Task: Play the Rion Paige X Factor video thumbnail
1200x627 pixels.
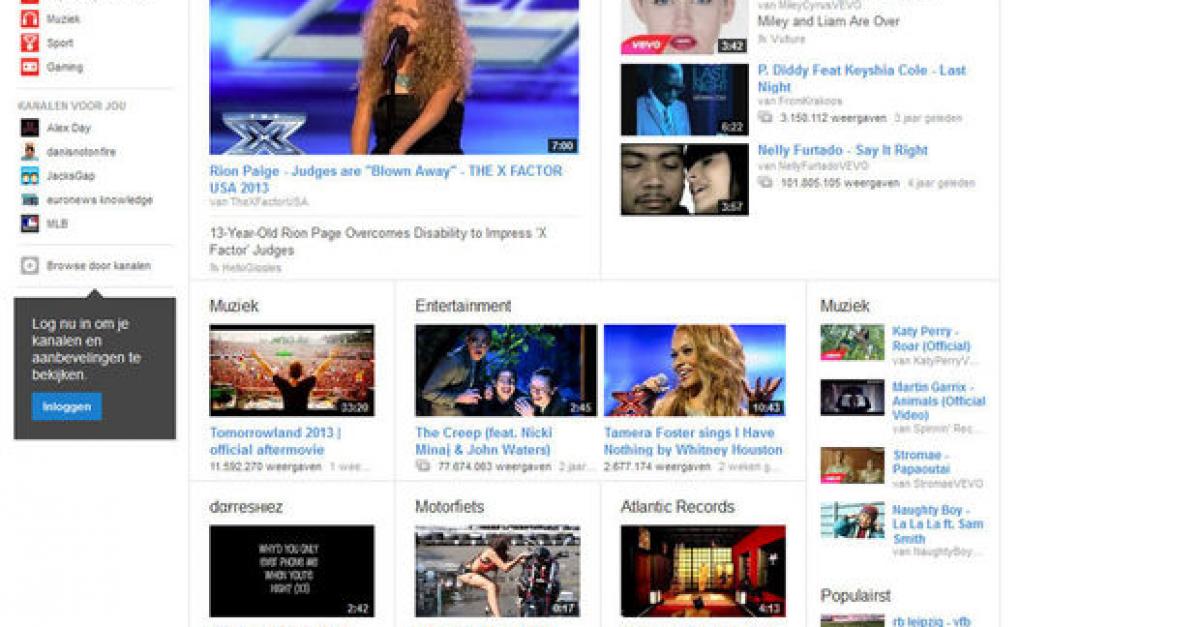Action: click(394, 77)
